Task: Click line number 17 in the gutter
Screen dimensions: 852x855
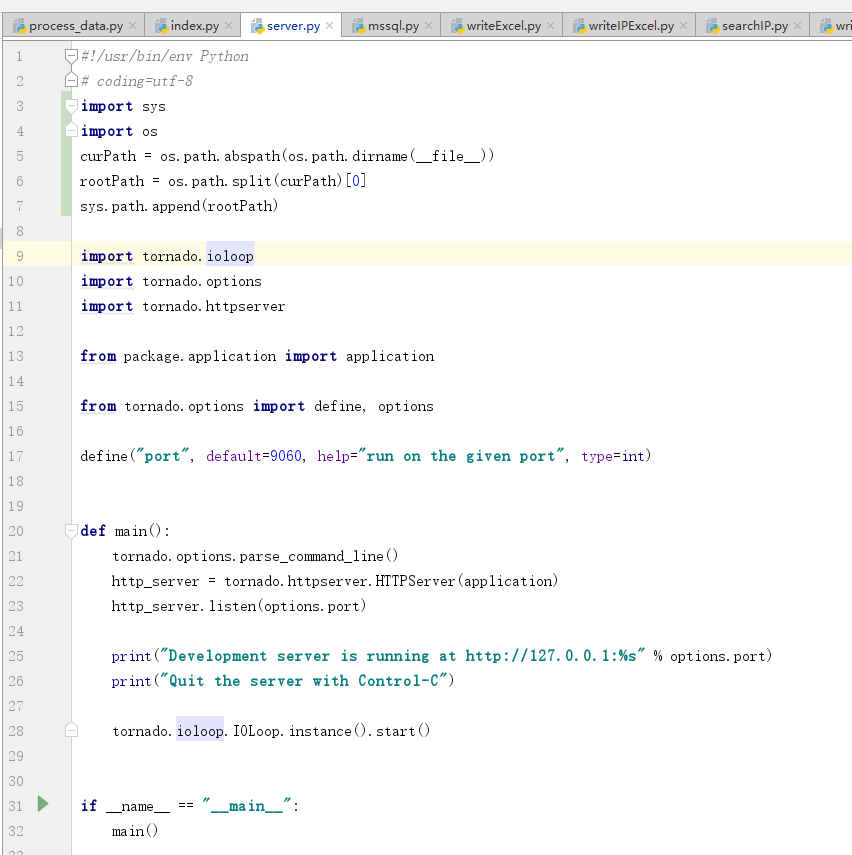Action: [x=16, y=456]
